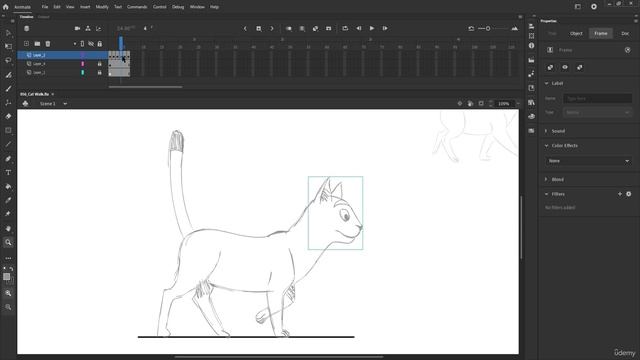640x360 pixels.
Task: Select the Paint Bucket tool
Action: click(8, 187)
